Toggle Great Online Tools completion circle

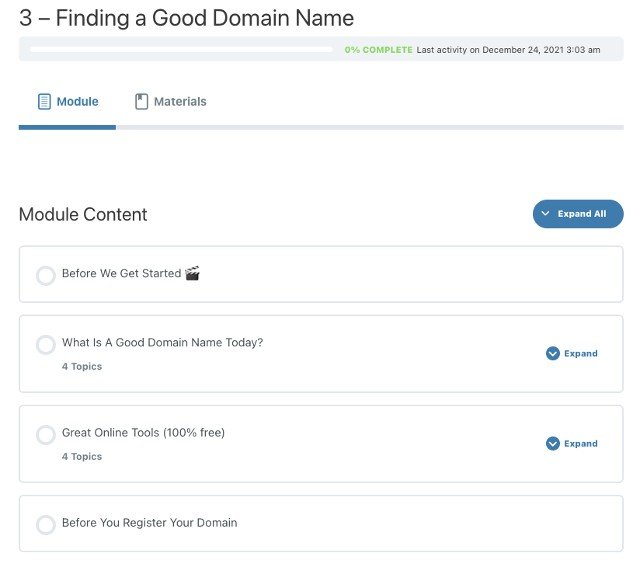pos(46,435)
